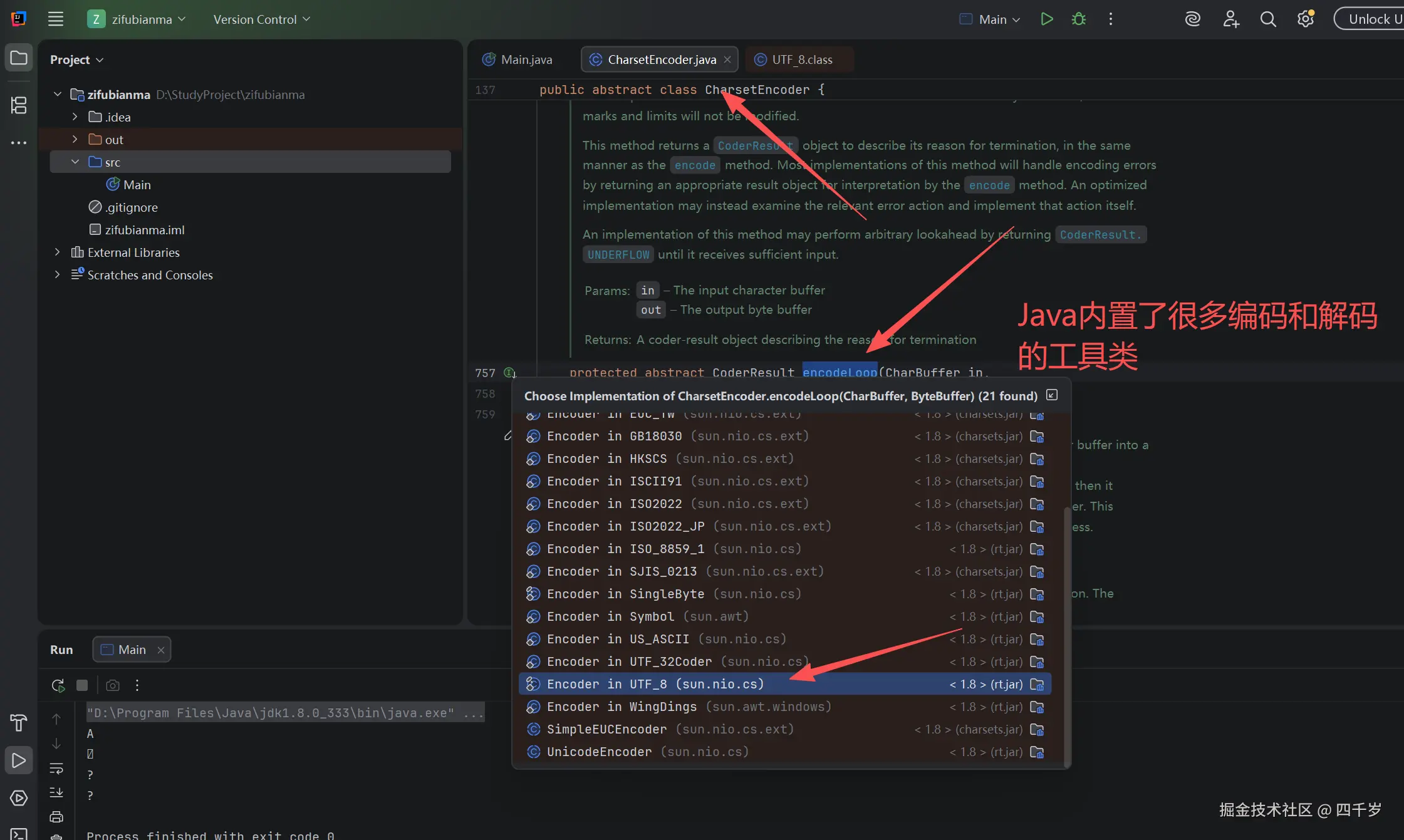The image size is (1404, 840).
Task: Choose Encoder in ISO_8859_1 implementation
Action: click(x=785, y=549)
